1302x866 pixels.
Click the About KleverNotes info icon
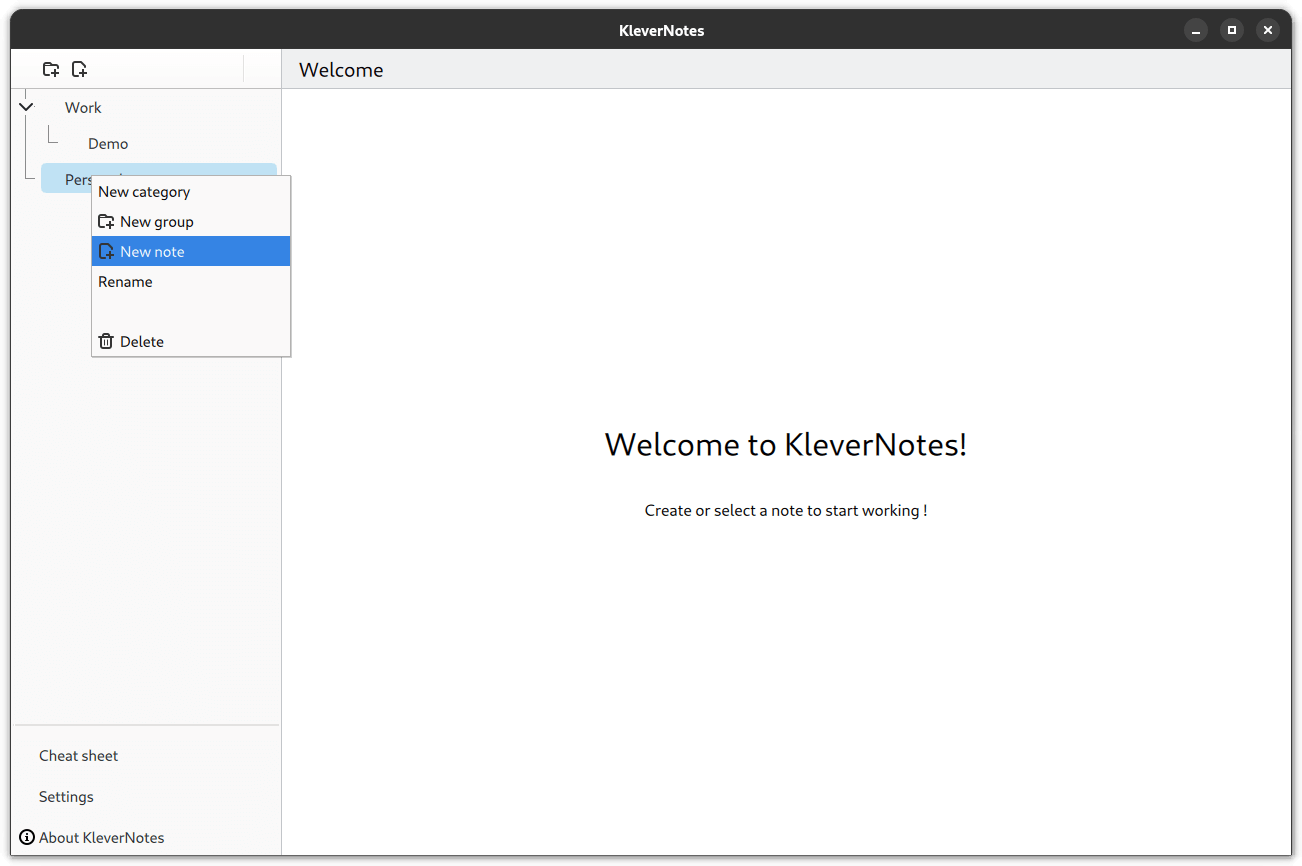pyautogui.click(x=27, y=838)
